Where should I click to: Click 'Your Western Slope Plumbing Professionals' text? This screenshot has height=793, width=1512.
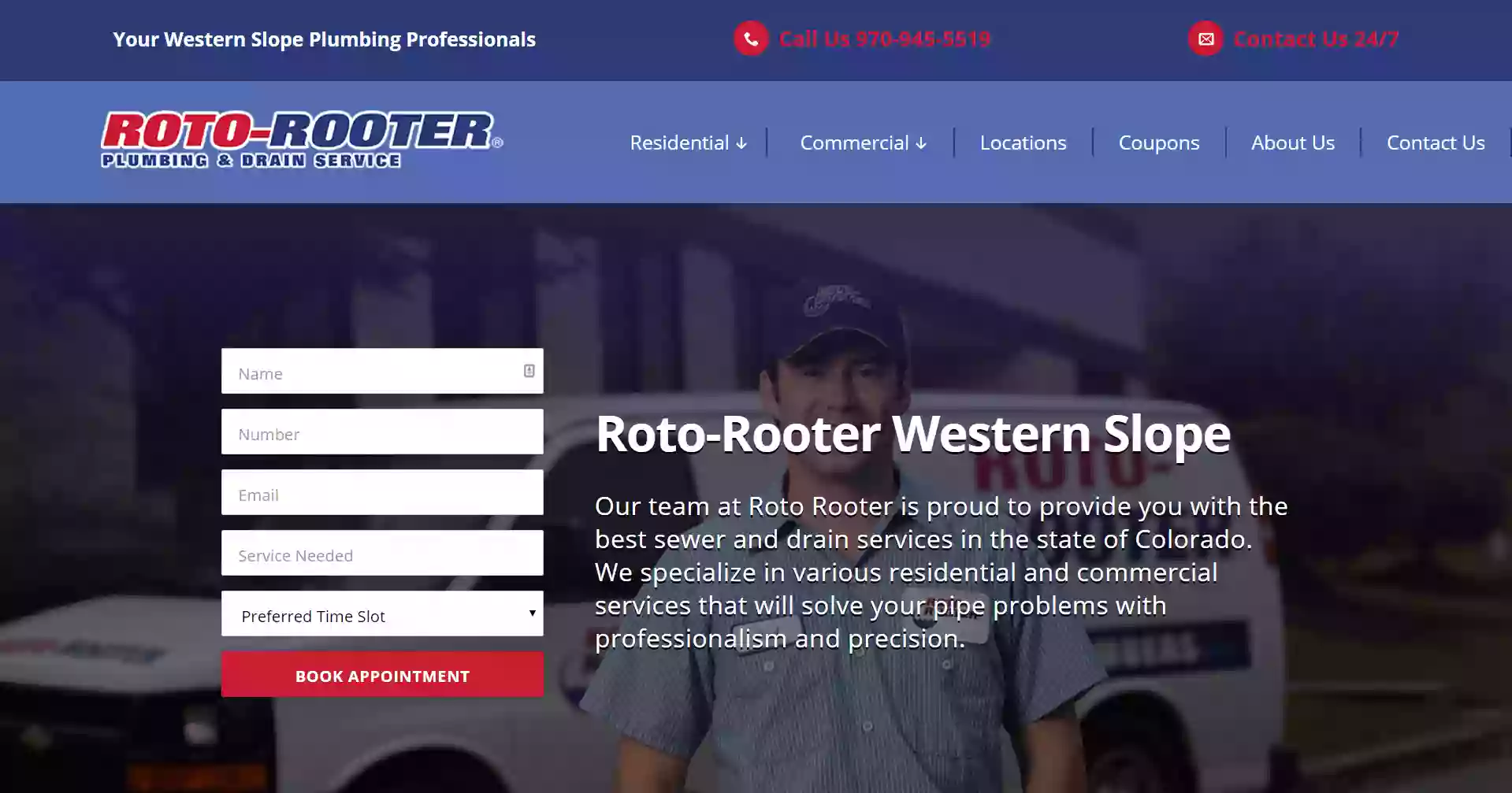[x=324, y=39]
